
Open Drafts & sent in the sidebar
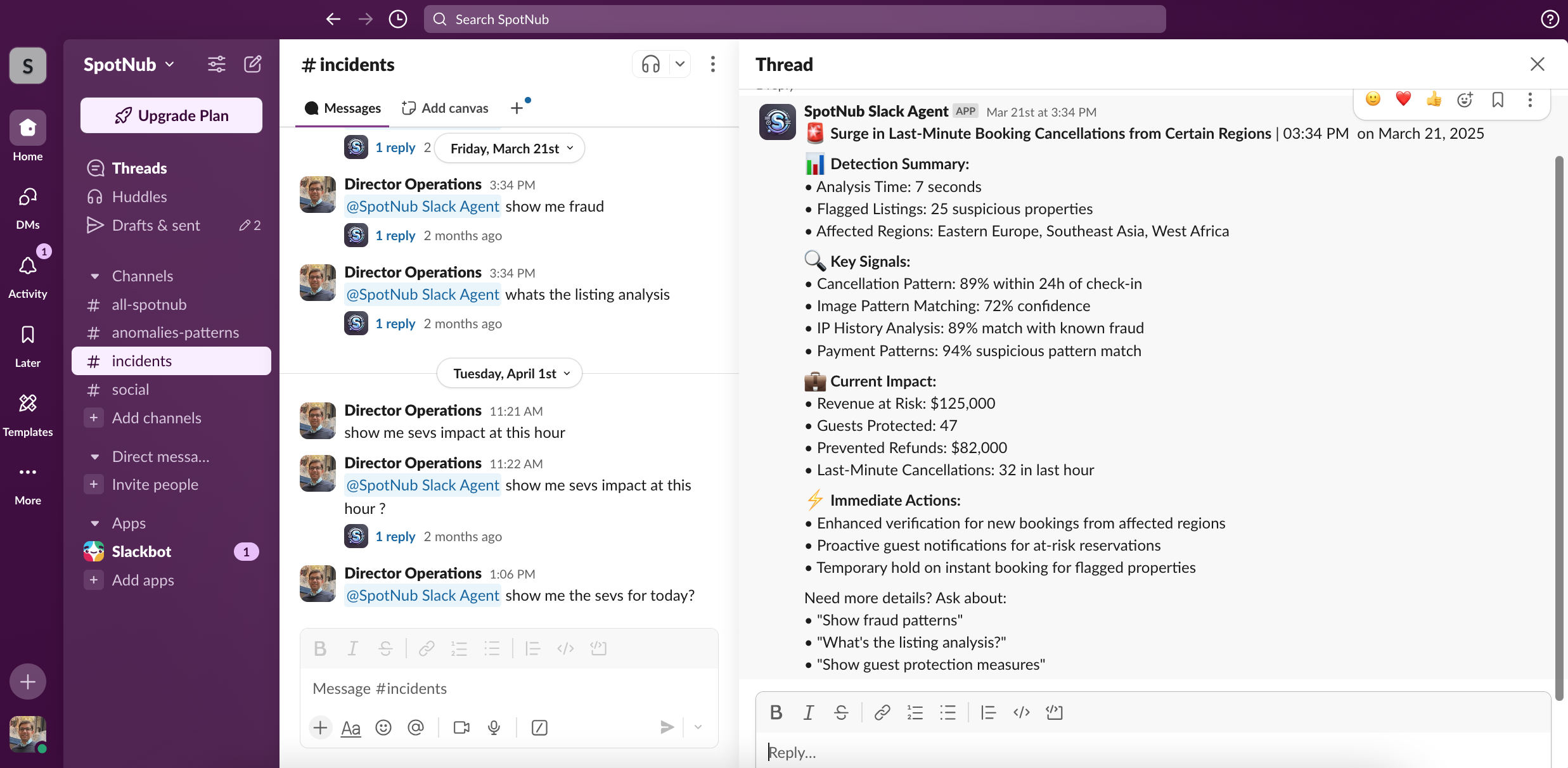(x=171, y=225)
